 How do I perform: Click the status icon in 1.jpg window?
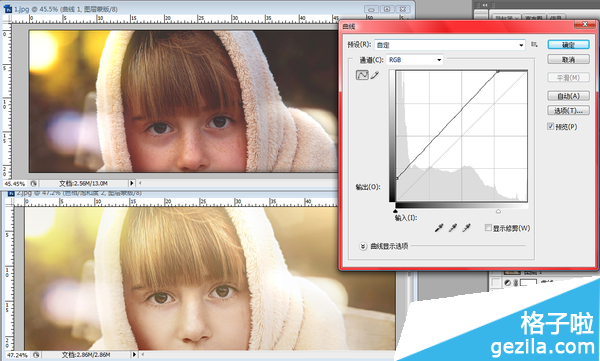(x=33, y=183)
